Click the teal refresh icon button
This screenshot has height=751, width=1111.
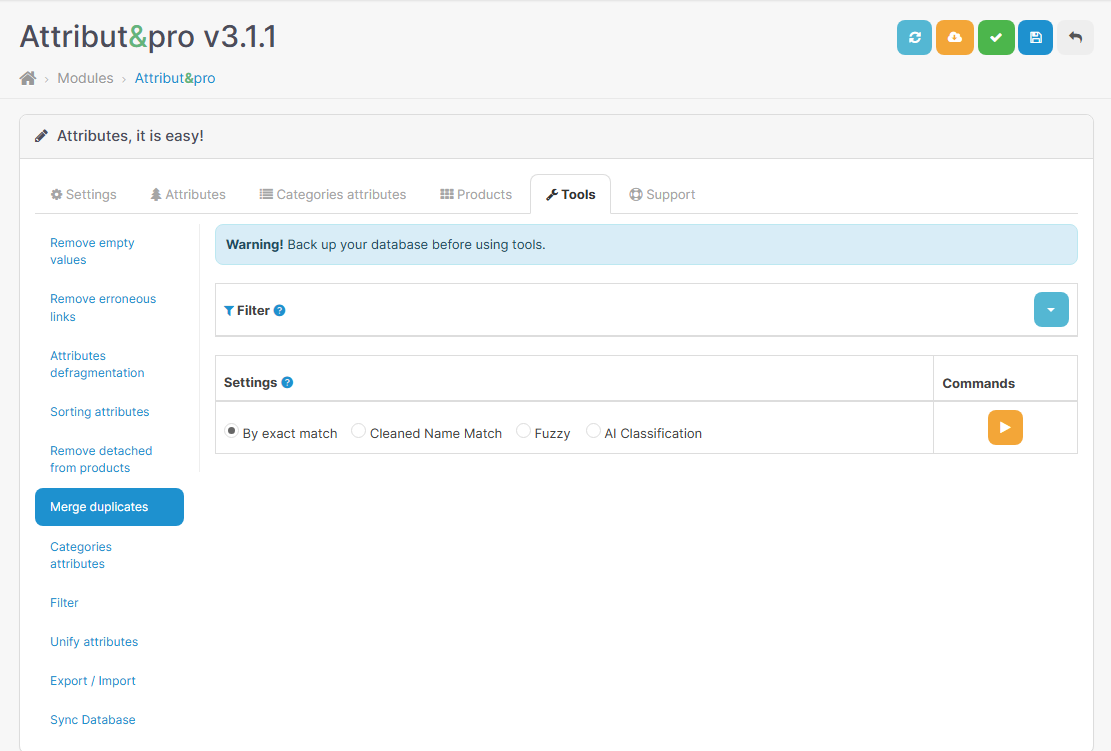coord(914,38)
